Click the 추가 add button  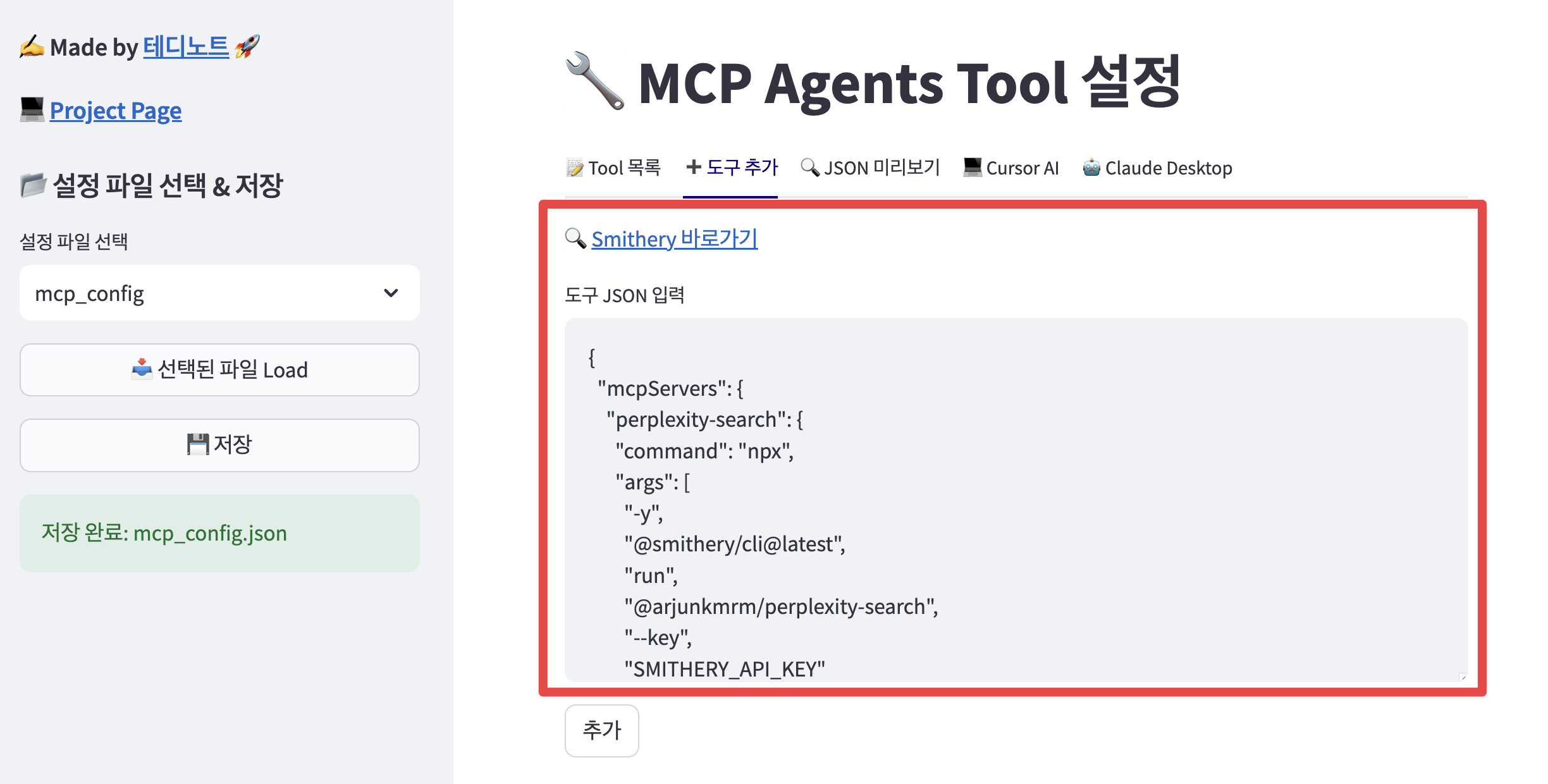pos(601,731)
